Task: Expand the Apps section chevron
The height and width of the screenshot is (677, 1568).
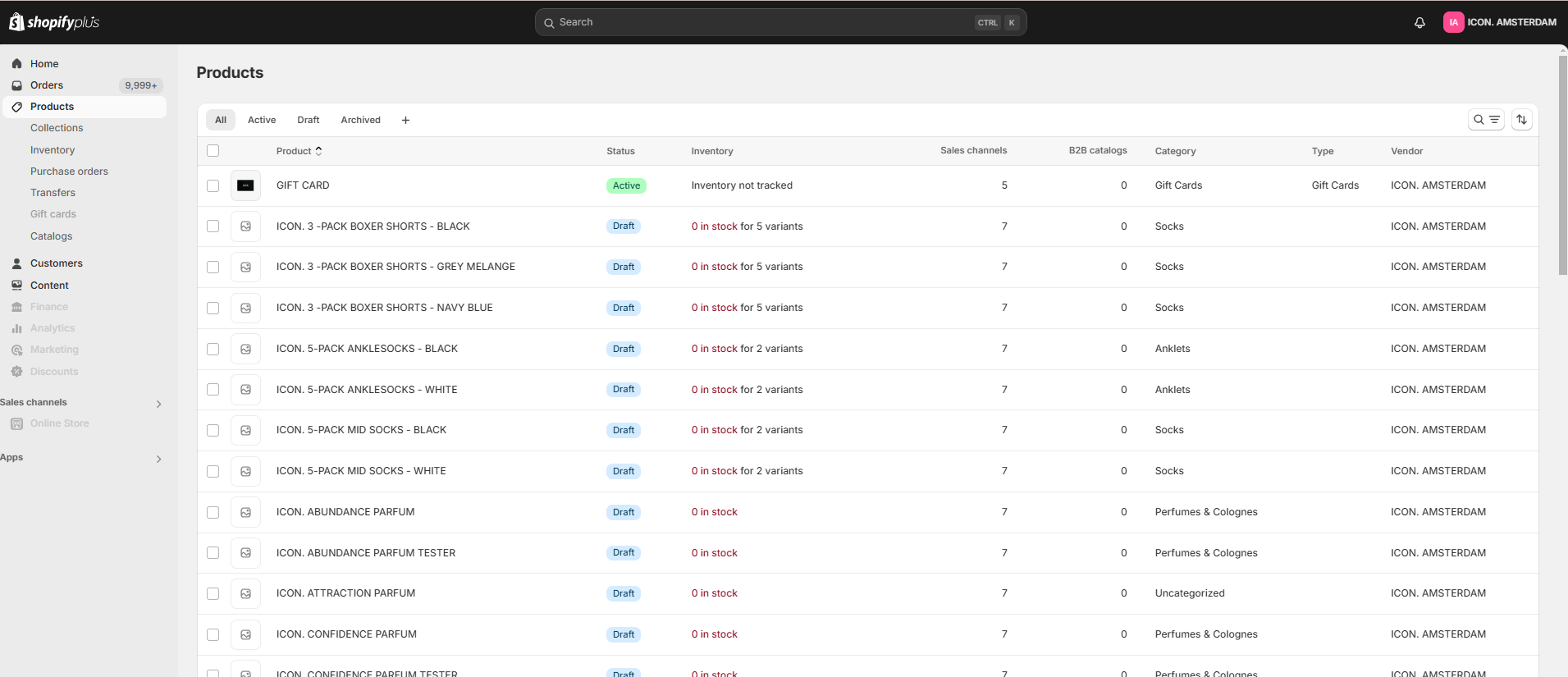Action: tap(158, 459)
